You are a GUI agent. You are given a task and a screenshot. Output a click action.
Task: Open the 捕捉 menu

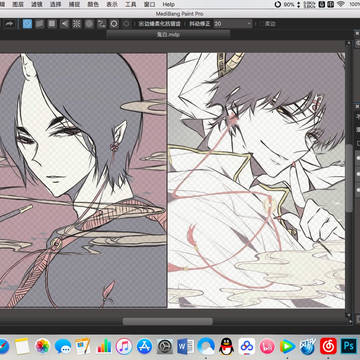coord(74,5)
